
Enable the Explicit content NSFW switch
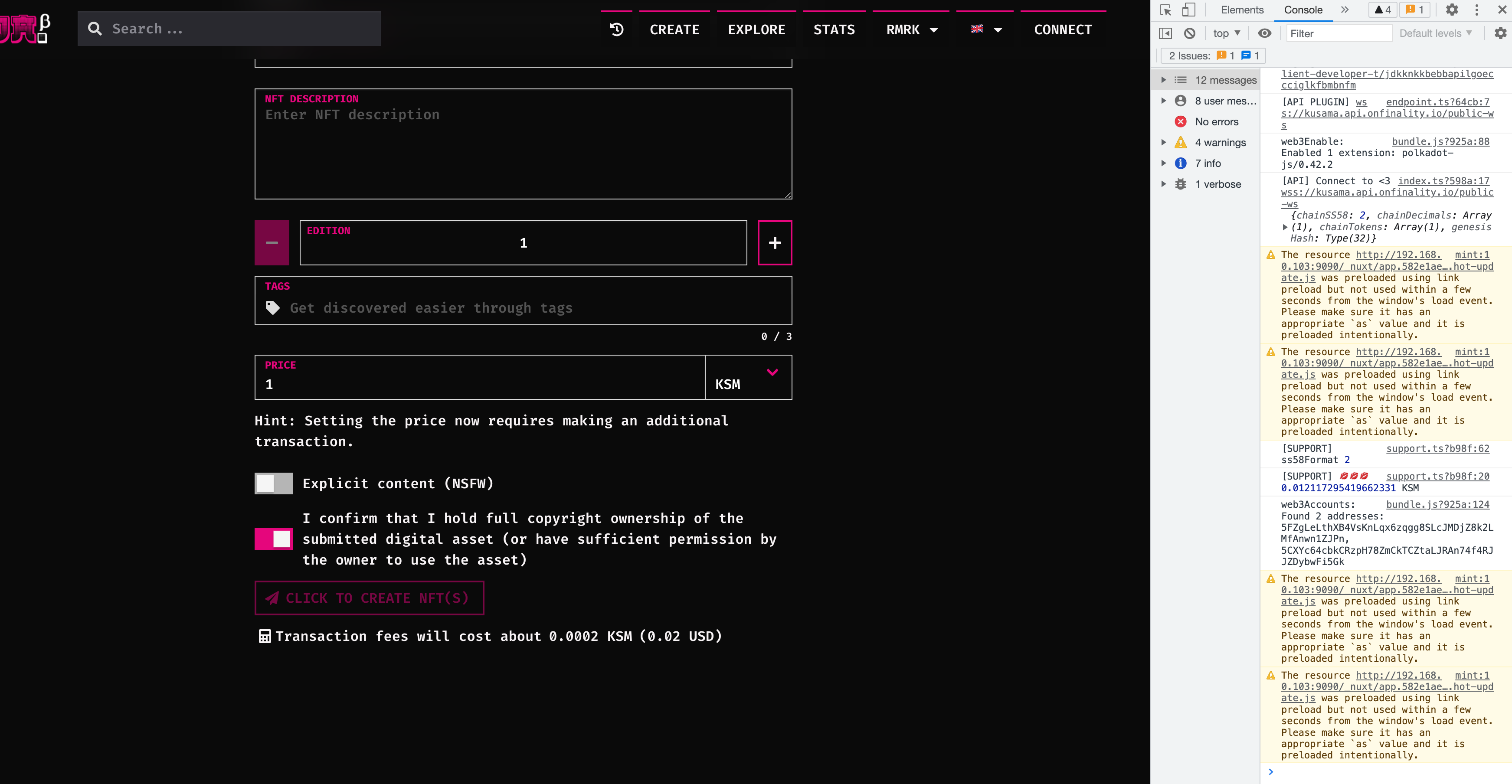tap(274, 483)
